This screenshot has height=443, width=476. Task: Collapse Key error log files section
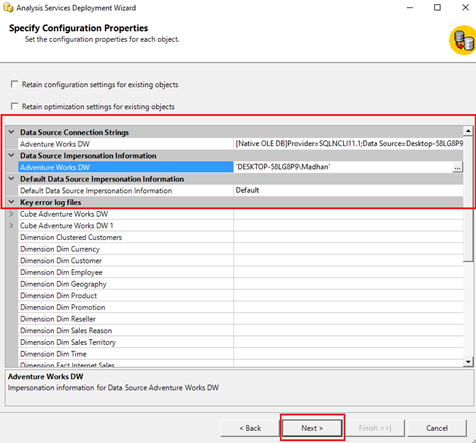pyautogui.click(x=12, y=202)
